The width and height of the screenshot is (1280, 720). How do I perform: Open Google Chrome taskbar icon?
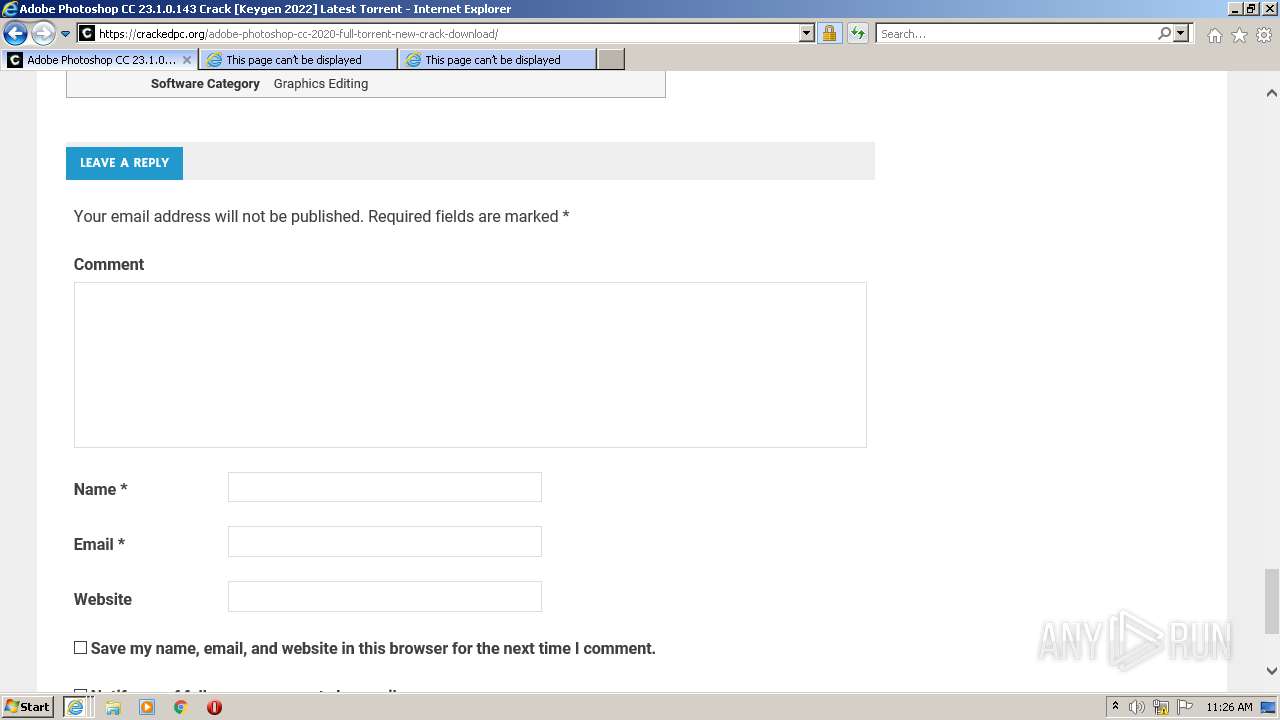181,707
